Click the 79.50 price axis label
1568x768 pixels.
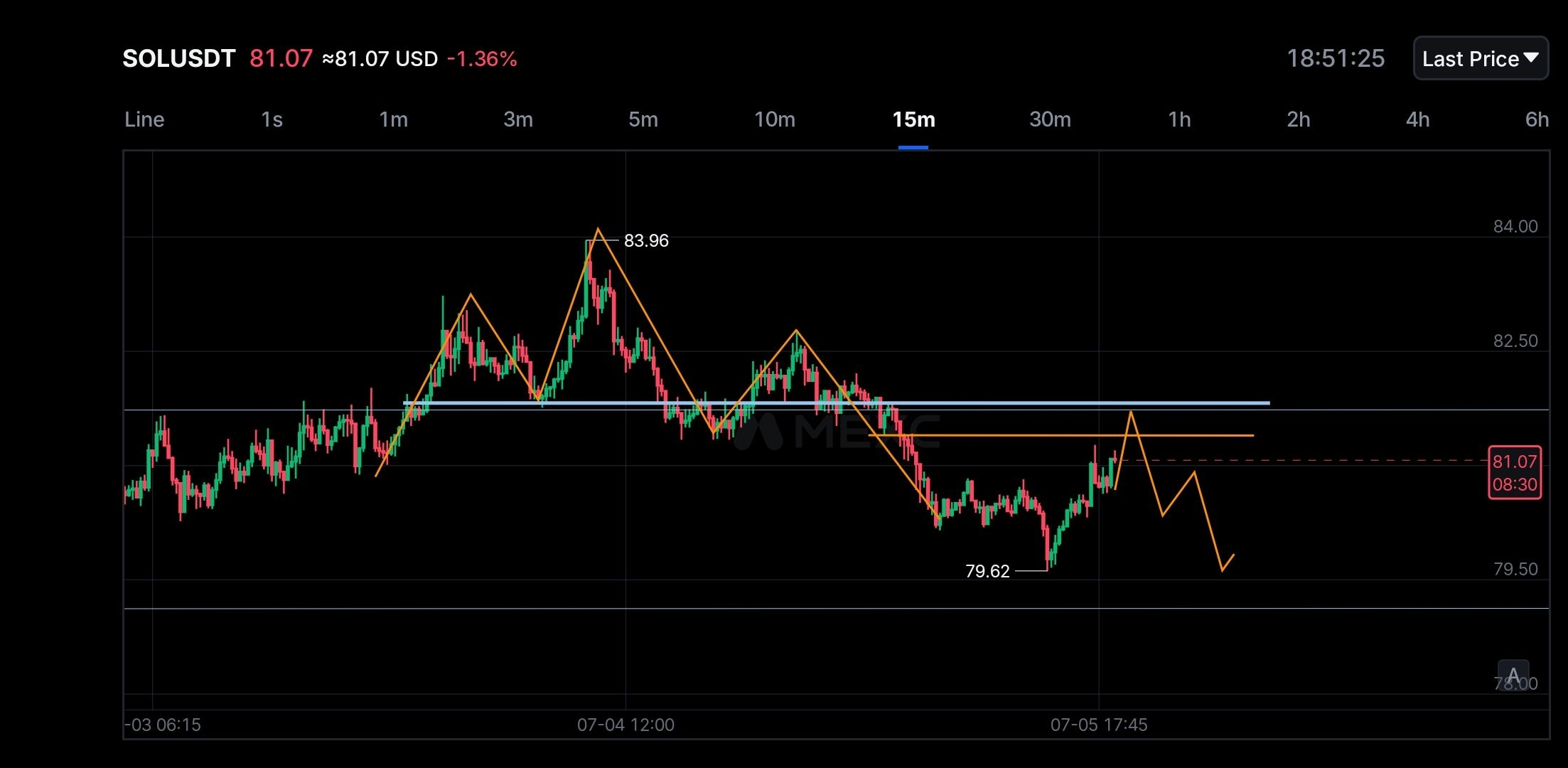[1515, 569]
